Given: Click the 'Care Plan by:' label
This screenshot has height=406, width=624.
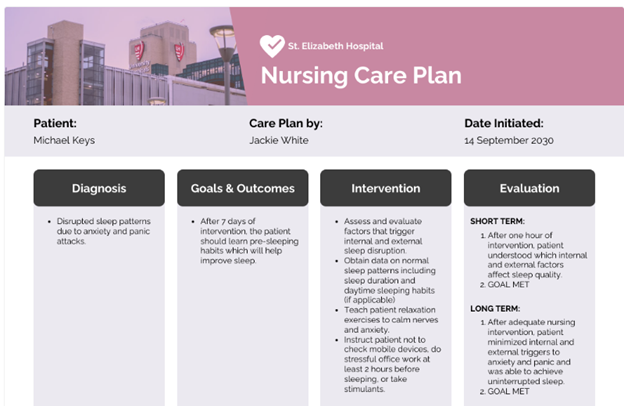Looking at the screenshot, I should pyautogui.click(x=285, y=123).
